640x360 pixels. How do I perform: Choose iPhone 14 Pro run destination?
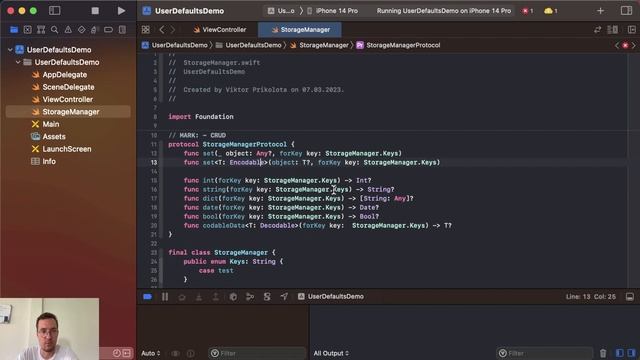(333, 11)
